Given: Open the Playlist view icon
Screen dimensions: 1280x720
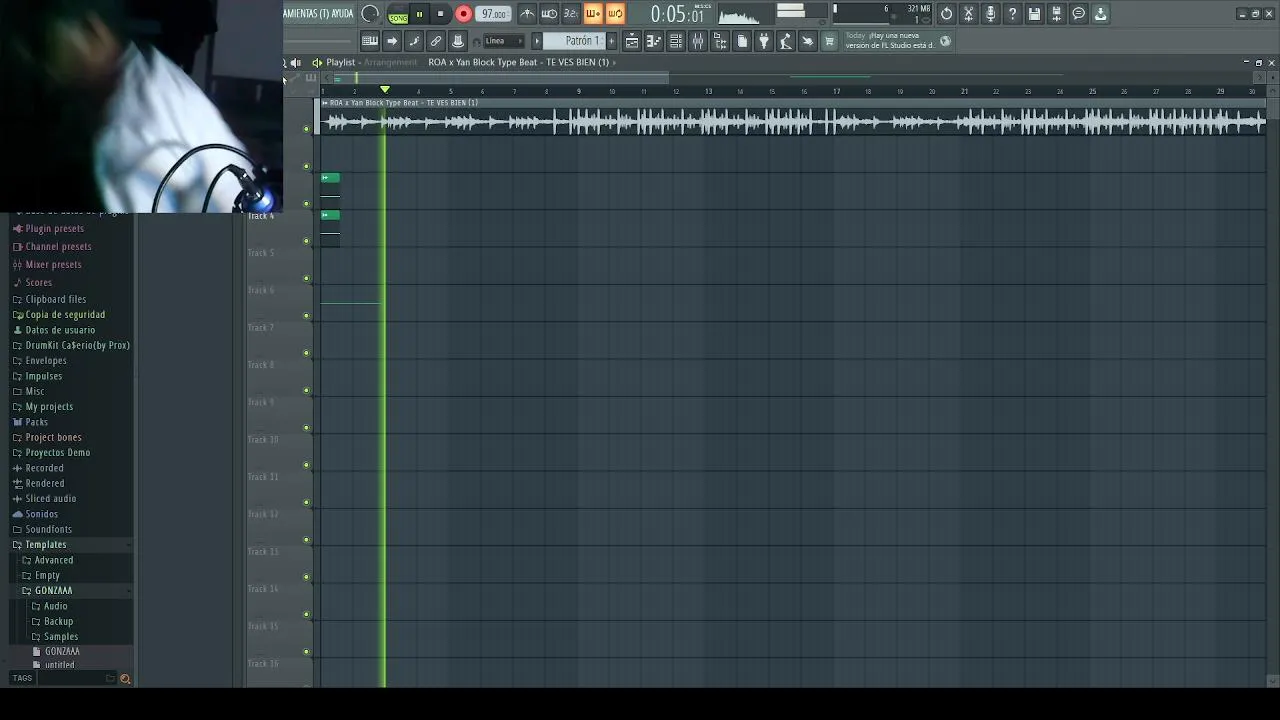Looking at the screenshot, I should click(632, 41).
